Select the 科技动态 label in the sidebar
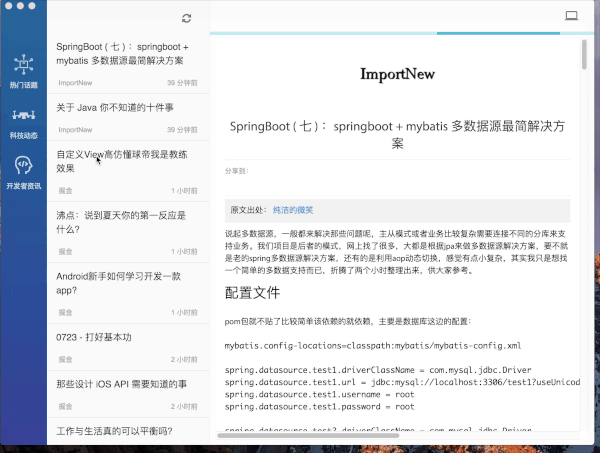The width and height of the screenshot is (600, 453). click(x=23, y=135)
